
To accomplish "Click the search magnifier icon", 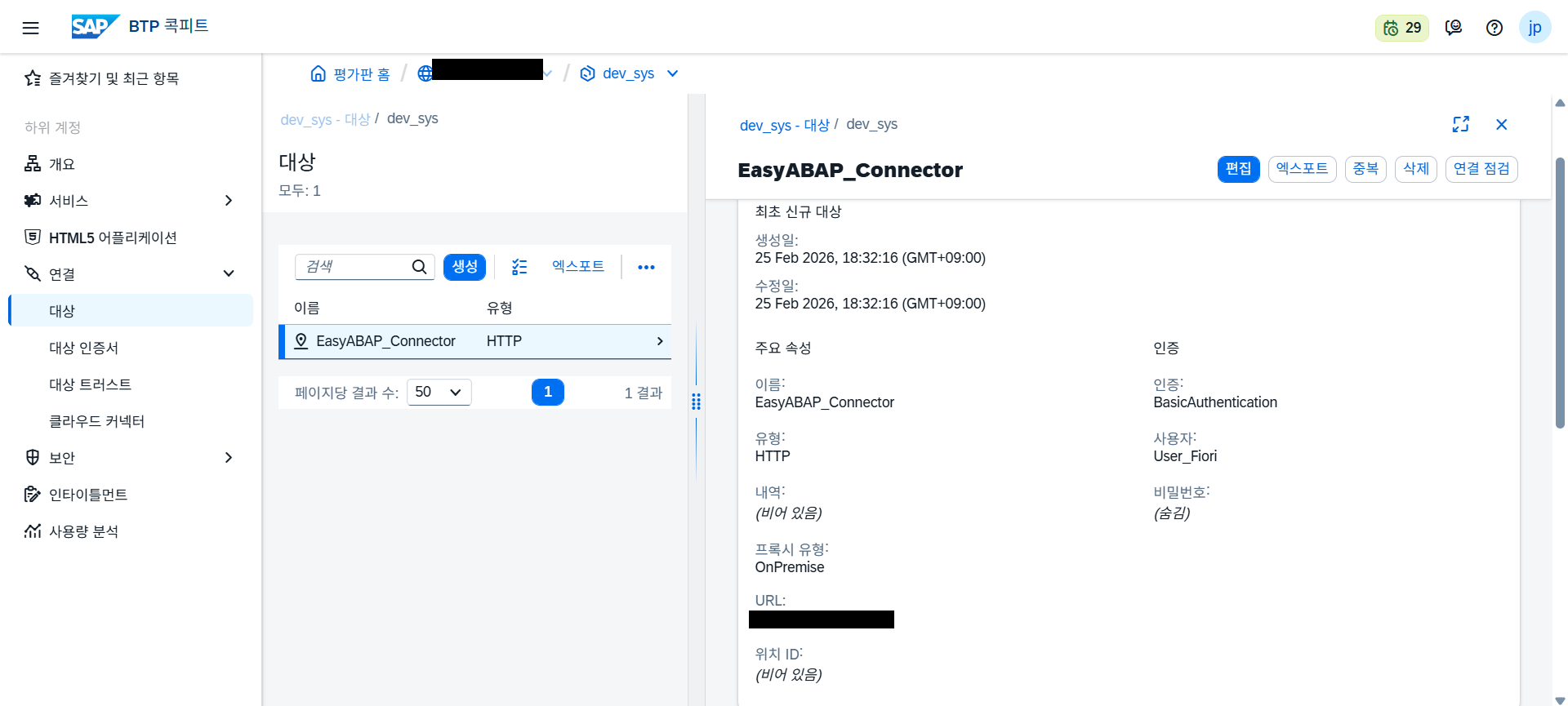I will point(419,267).
